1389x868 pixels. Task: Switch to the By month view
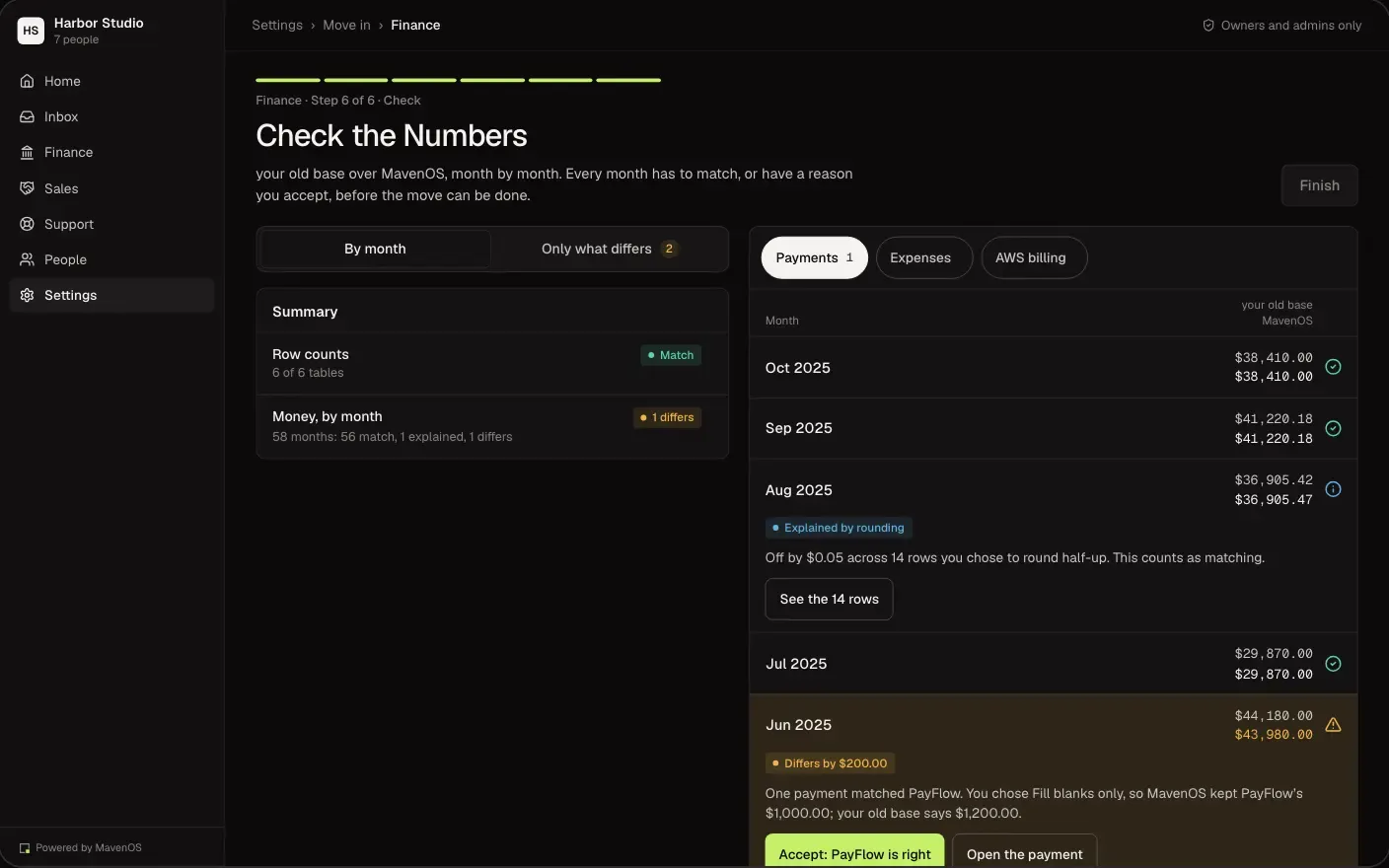click(x=375, y=250)
